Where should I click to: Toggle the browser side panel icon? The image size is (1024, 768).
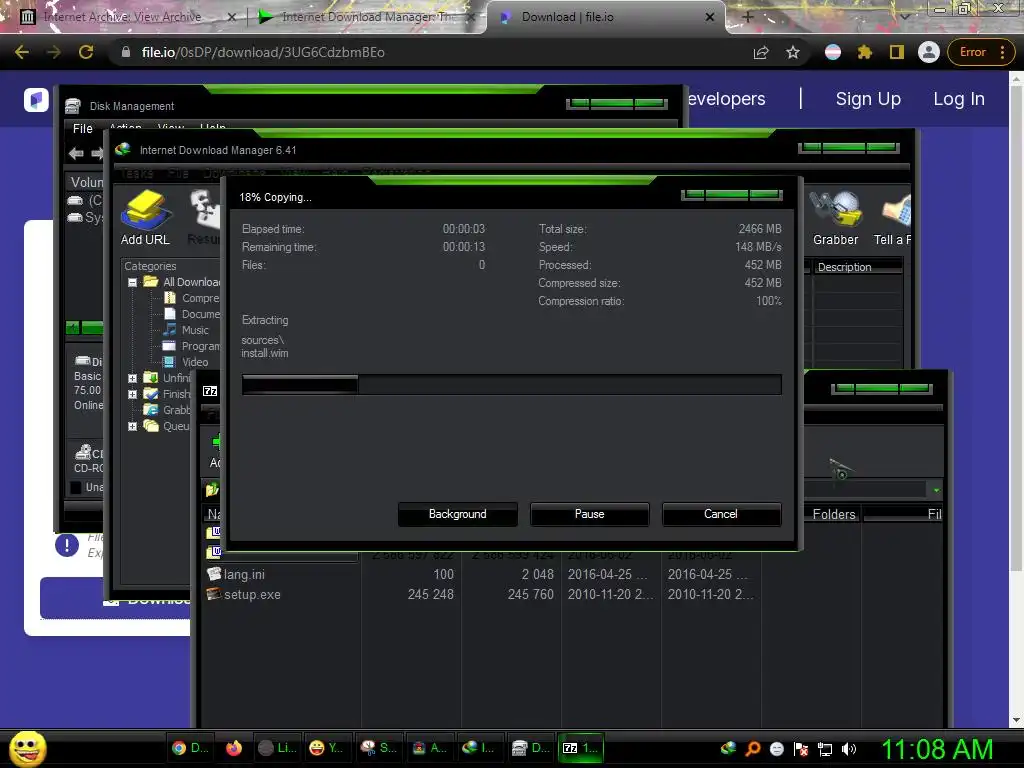897,52
